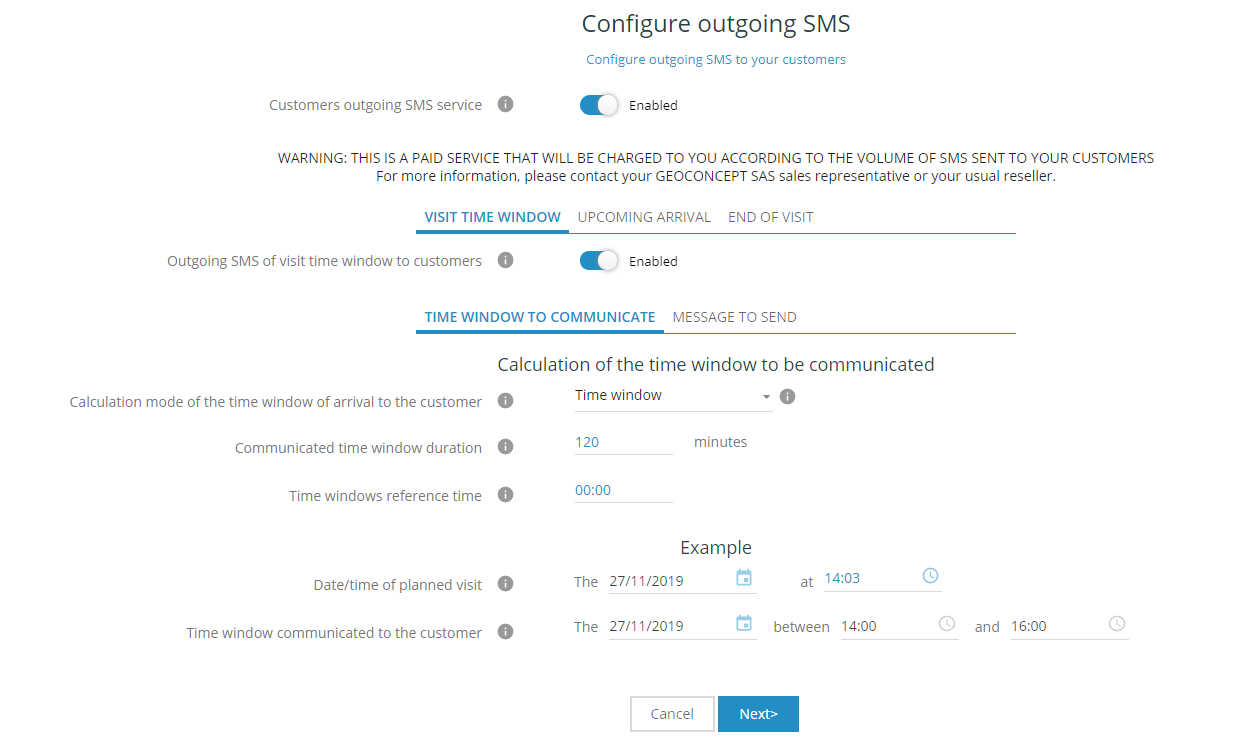This screenshot has height=753, width=1242.
Task: Select the Message to Send tab
Action: [734, 317]
